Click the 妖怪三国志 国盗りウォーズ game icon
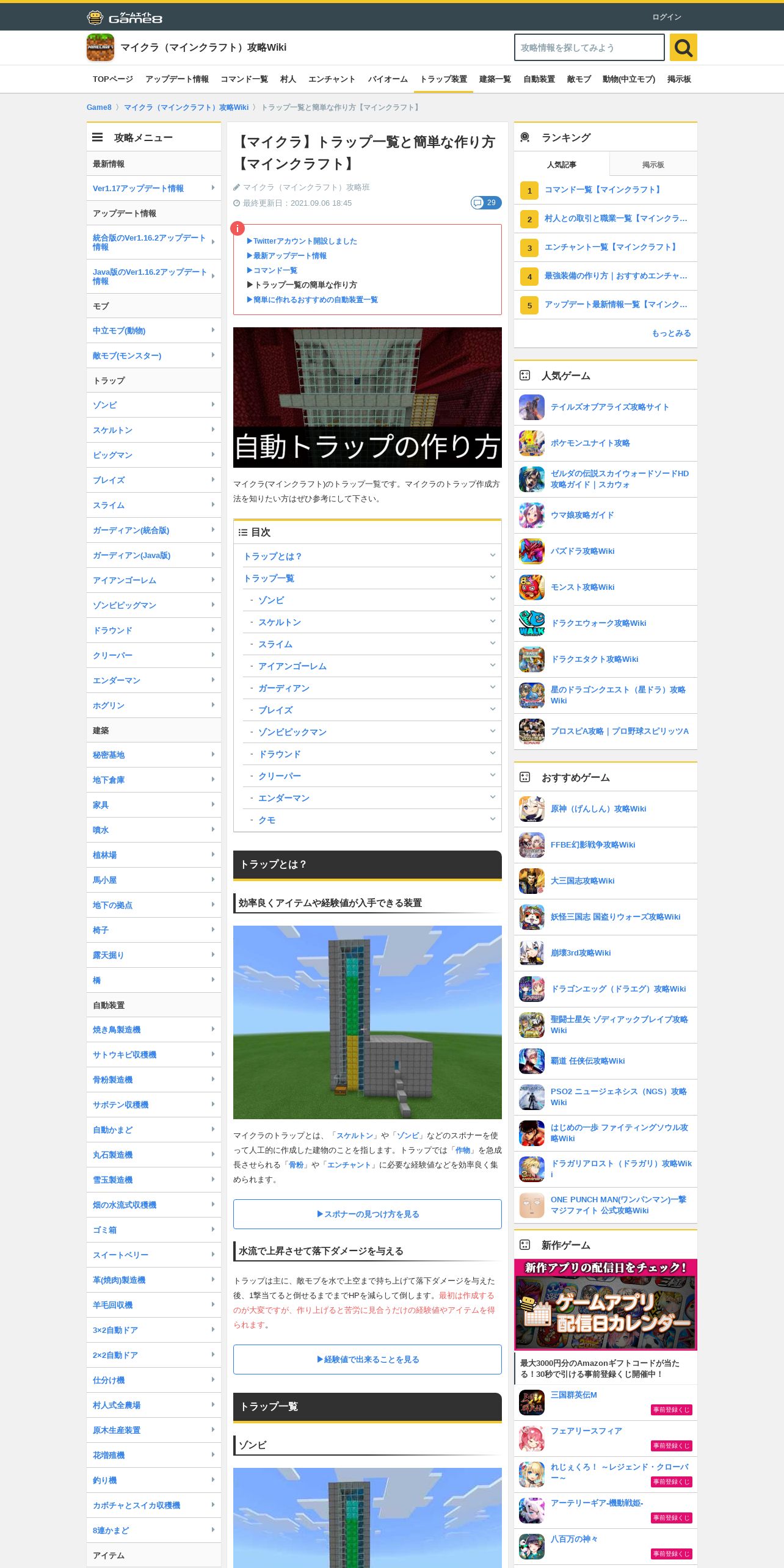 tap(532, 917)
